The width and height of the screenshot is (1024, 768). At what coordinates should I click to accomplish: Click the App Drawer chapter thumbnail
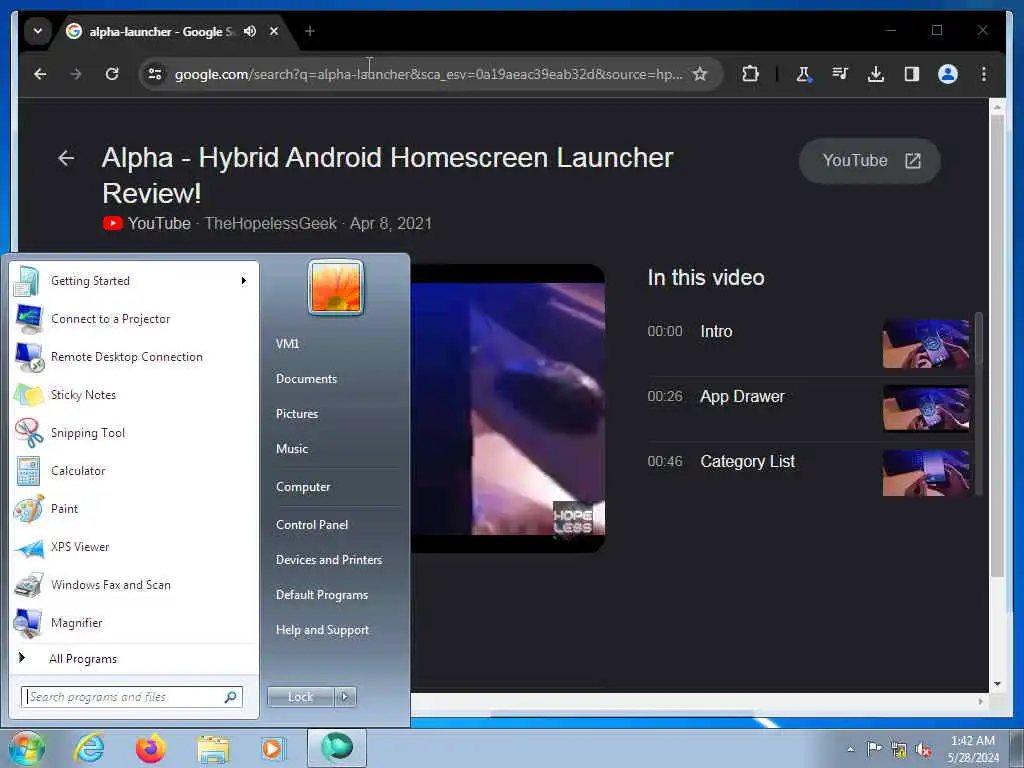[926, 409]
